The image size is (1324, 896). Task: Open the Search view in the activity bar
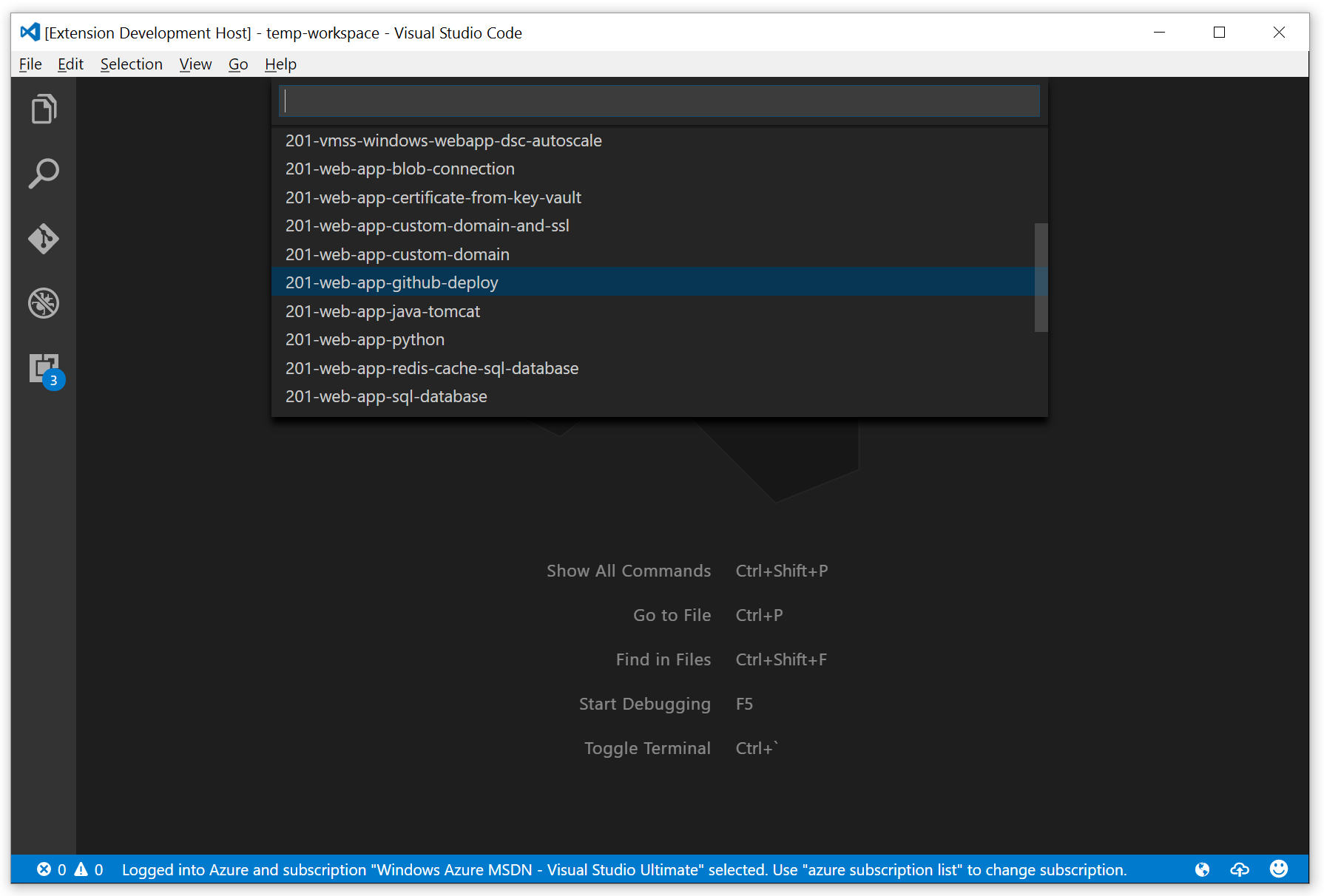pyautogui.click(x=44, y=174)
